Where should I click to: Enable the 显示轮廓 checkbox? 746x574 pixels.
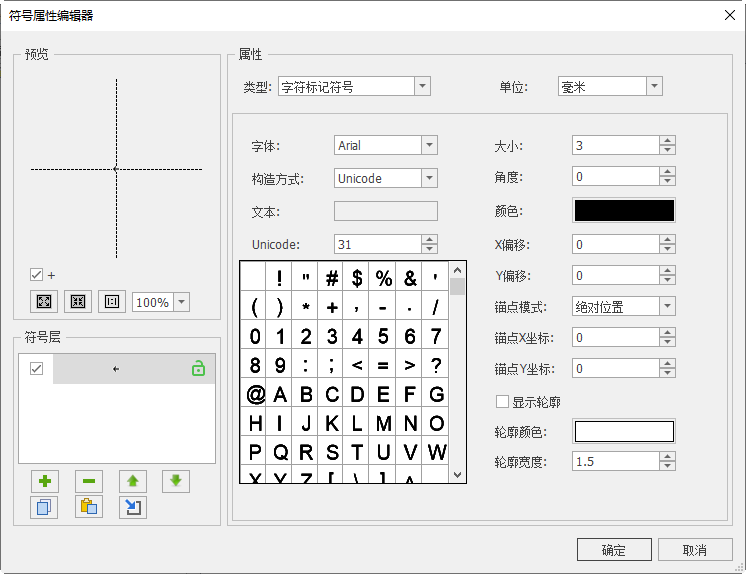point(503,402)
